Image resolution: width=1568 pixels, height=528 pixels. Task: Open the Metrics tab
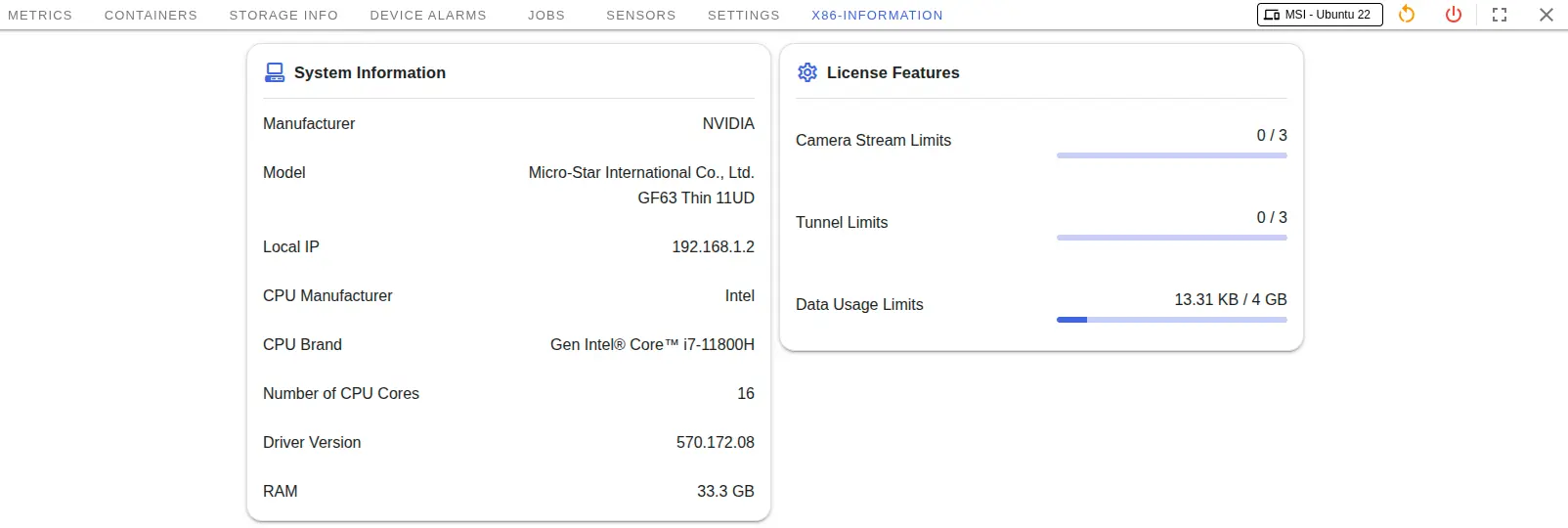40,16
